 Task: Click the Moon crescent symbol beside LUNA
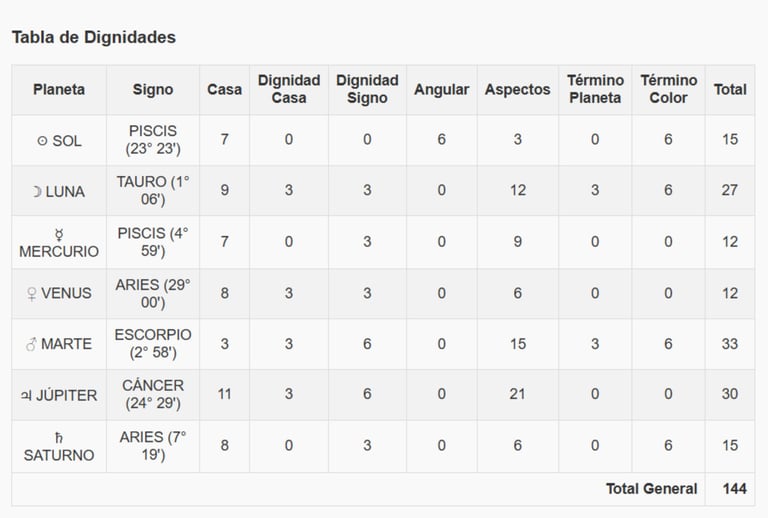pyautogui.click(x=37, y=192)
